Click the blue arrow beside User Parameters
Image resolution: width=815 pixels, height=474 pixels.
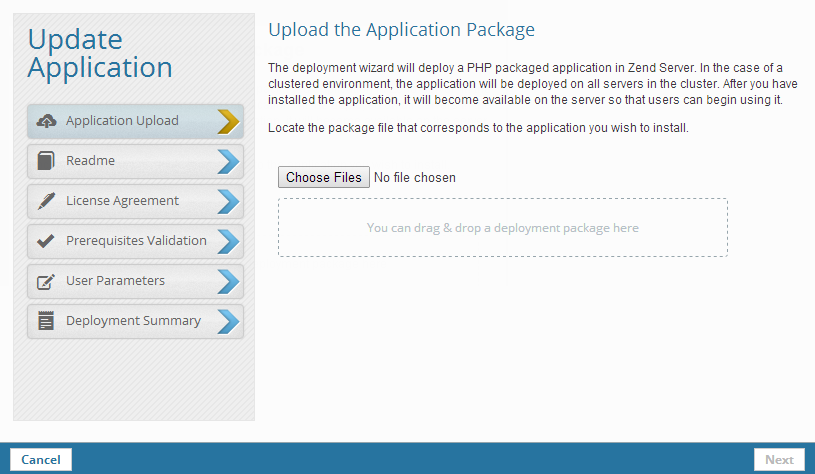[228, 281]
